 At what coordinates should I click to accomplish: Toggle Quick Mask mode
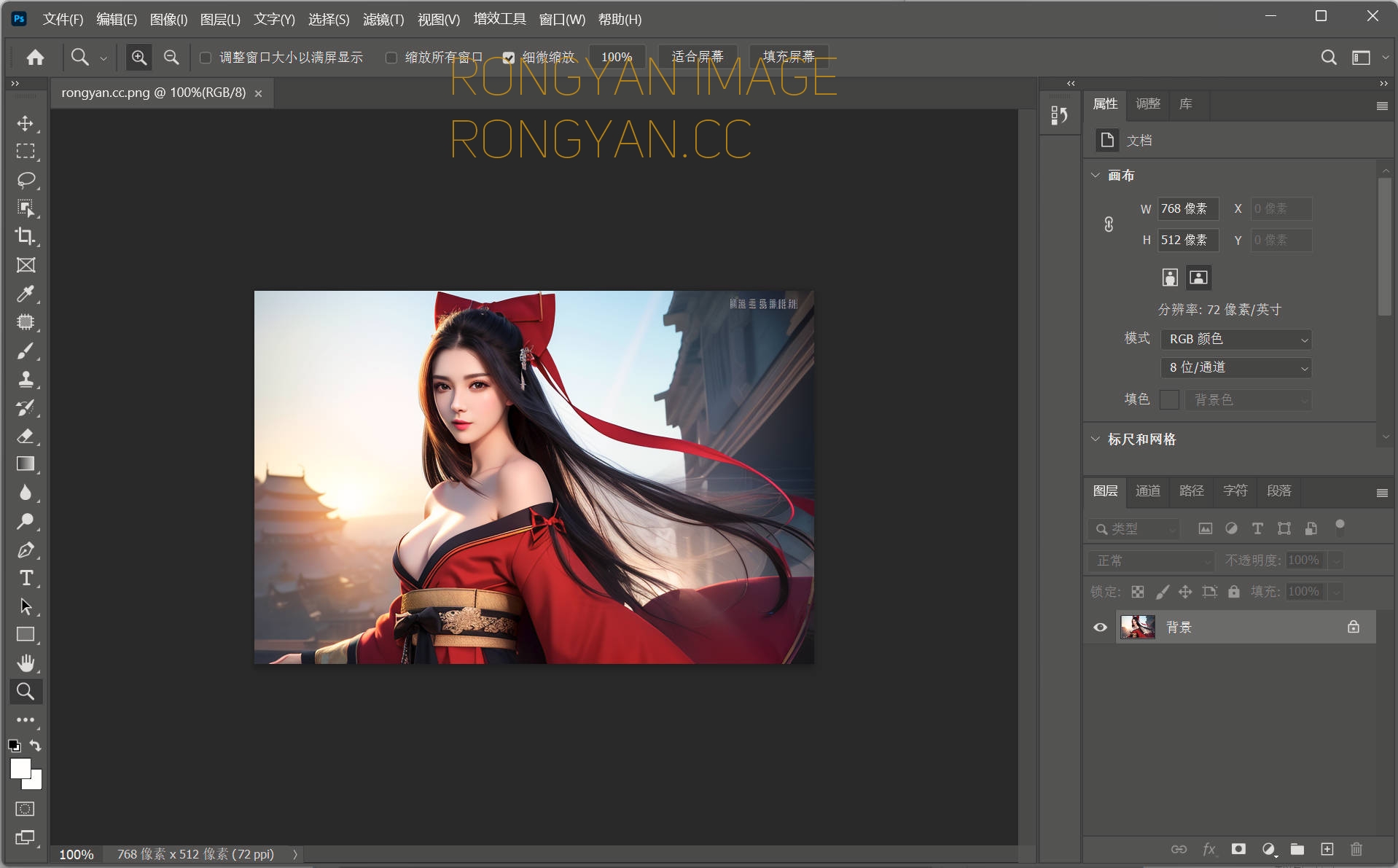coord(25,809)
